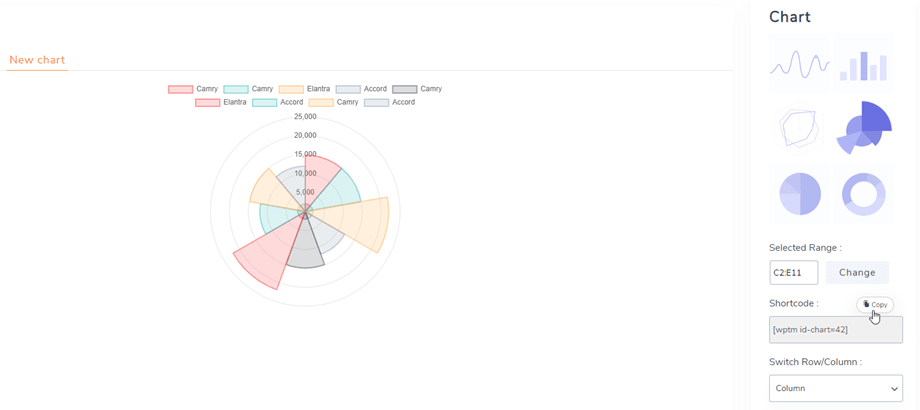920x410 pixels.
Task: Click the Selected Range input field
Action: point(793,272)
